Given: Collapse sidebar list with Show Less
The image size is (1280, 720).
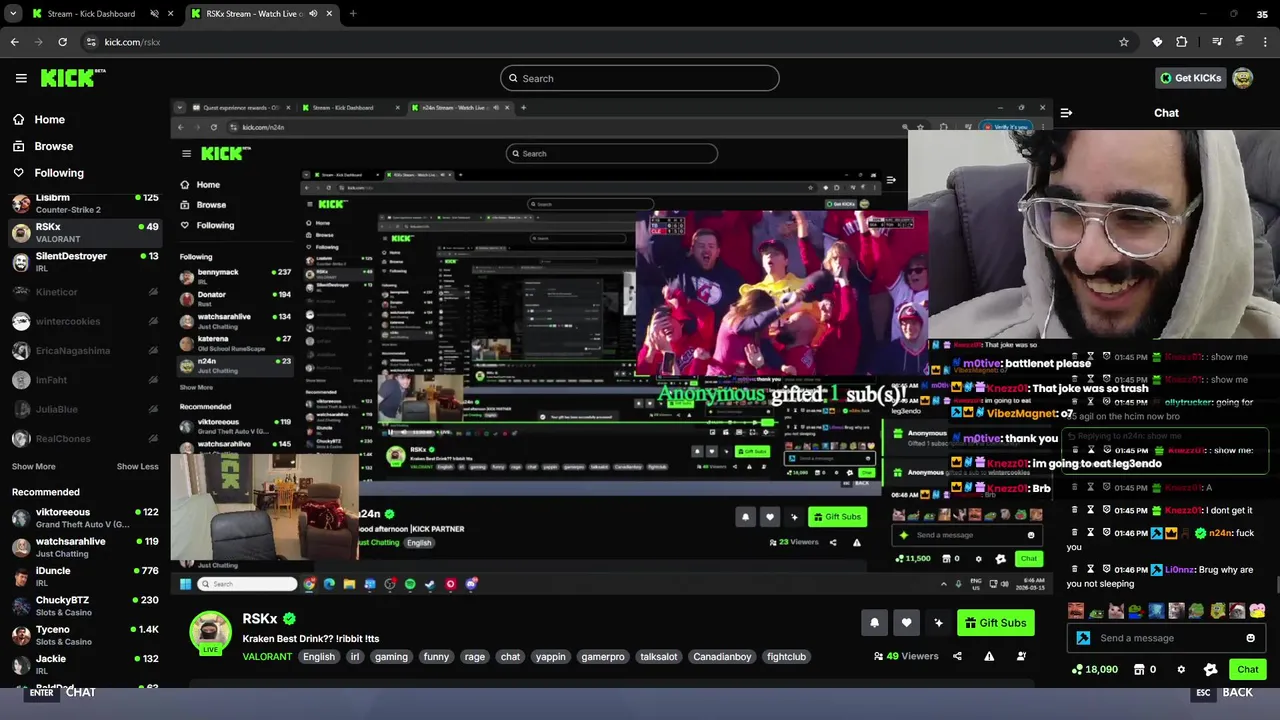Looking at the screenshot, I should pos(137,466).
